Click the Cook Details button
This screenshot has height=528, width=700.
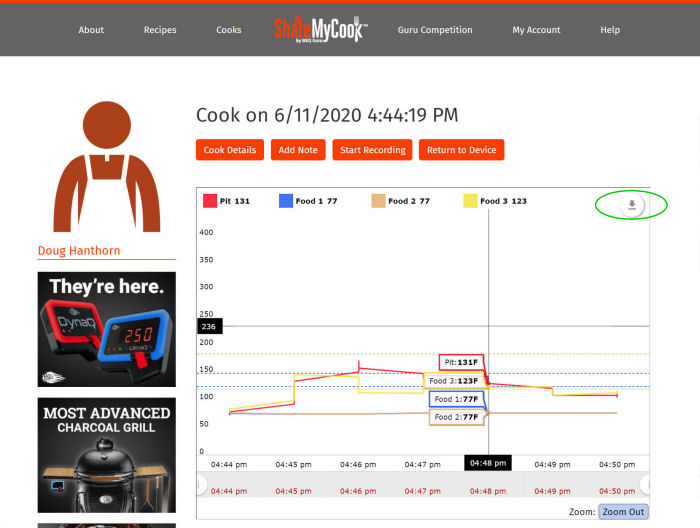coord(230,150)
